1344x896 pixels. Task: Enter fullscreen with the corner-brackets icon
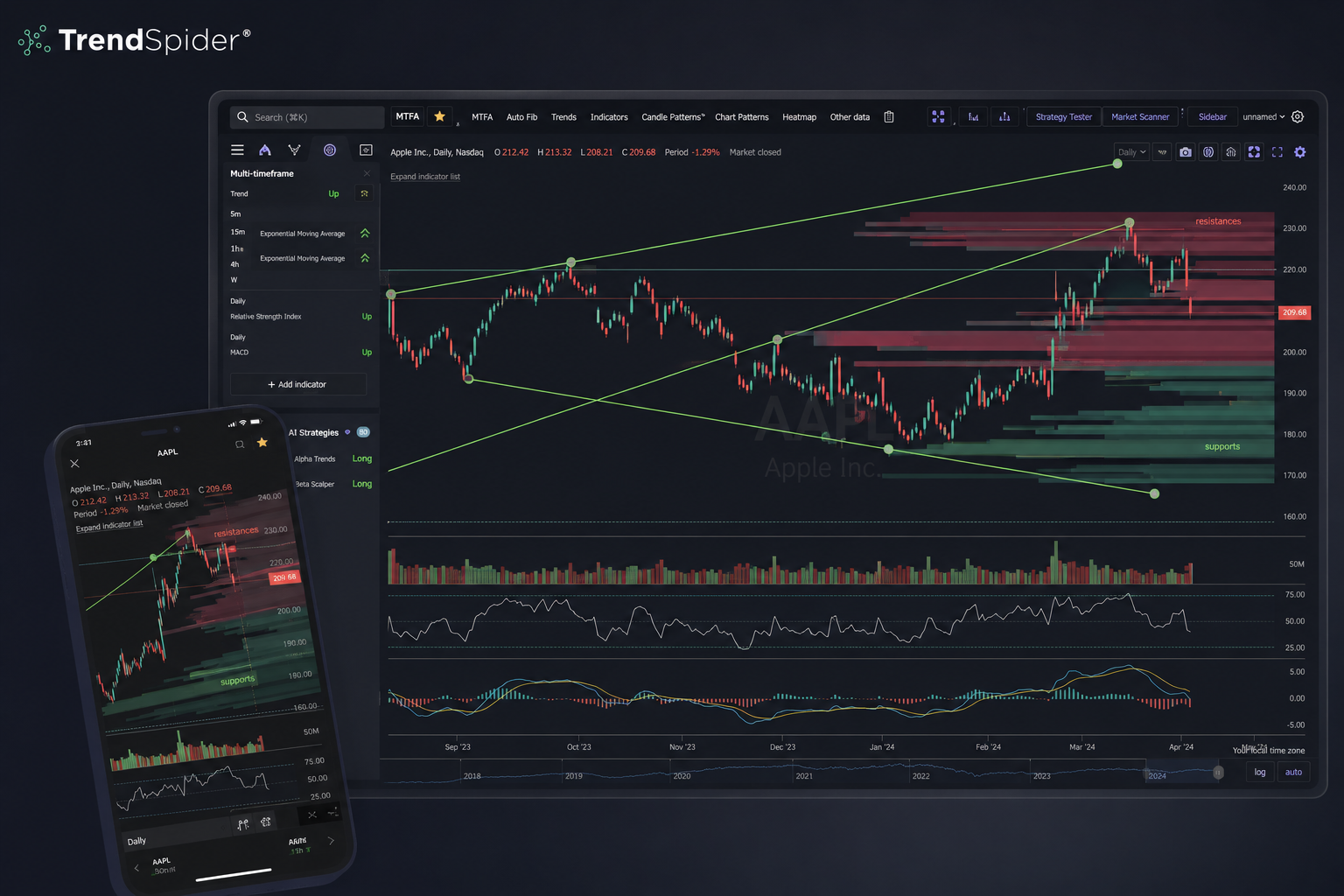(1277, 152)
